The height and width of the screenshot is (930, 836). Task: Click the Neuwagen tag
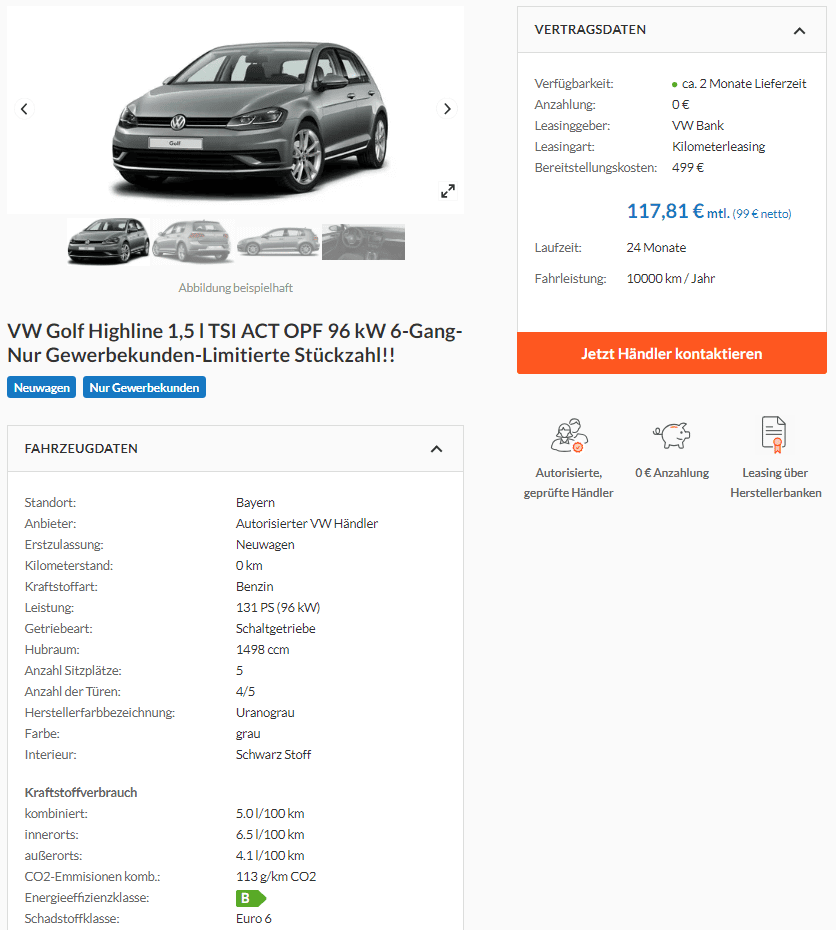42,387
